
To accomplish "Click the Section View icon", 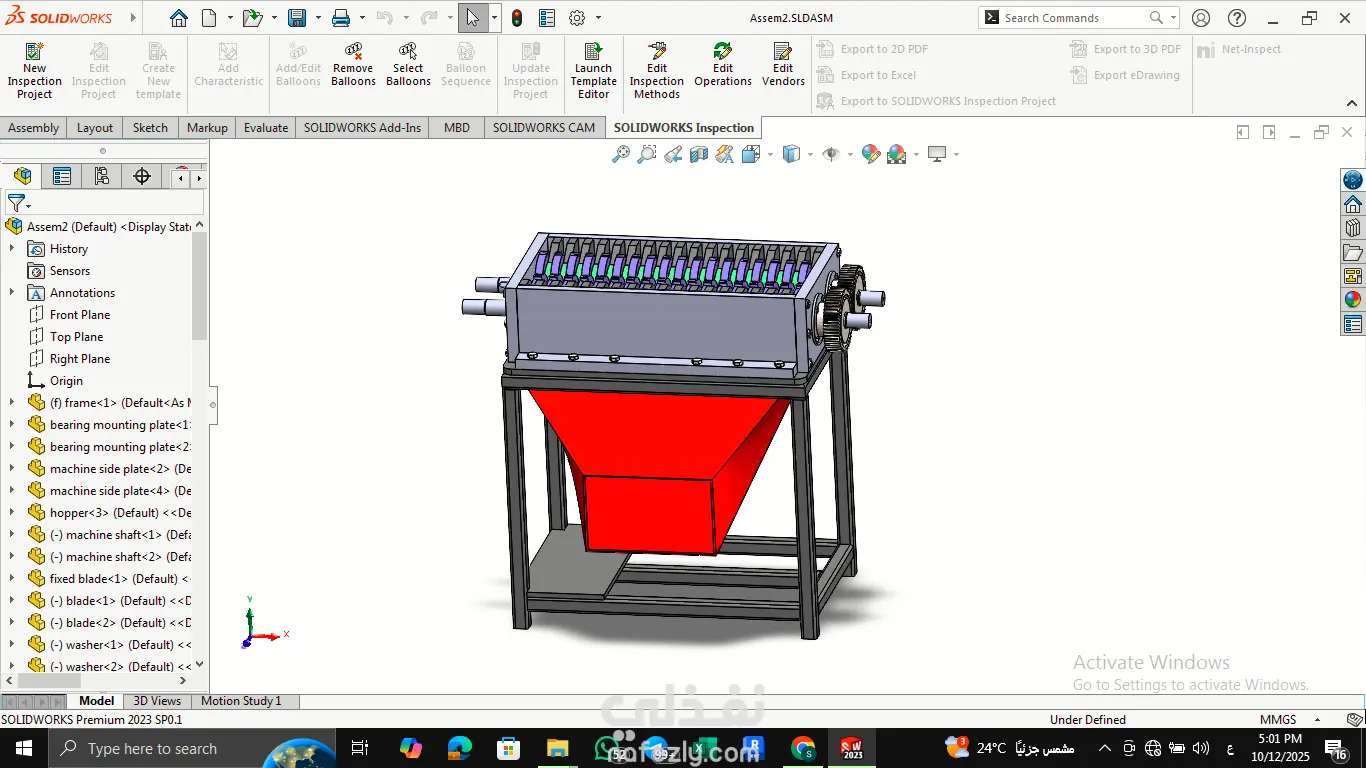I will click(699, 154).
